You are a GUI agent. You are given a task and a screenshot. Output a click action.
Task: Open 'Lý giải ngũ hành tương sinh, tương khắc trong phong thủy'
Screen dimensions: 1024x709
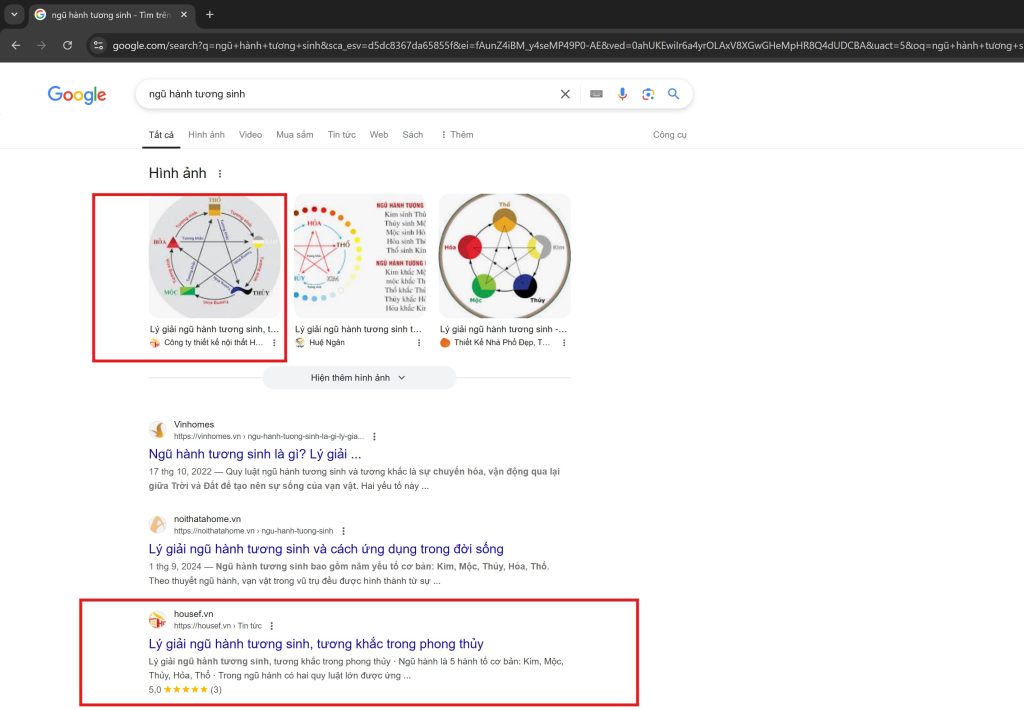pos(316,644)
